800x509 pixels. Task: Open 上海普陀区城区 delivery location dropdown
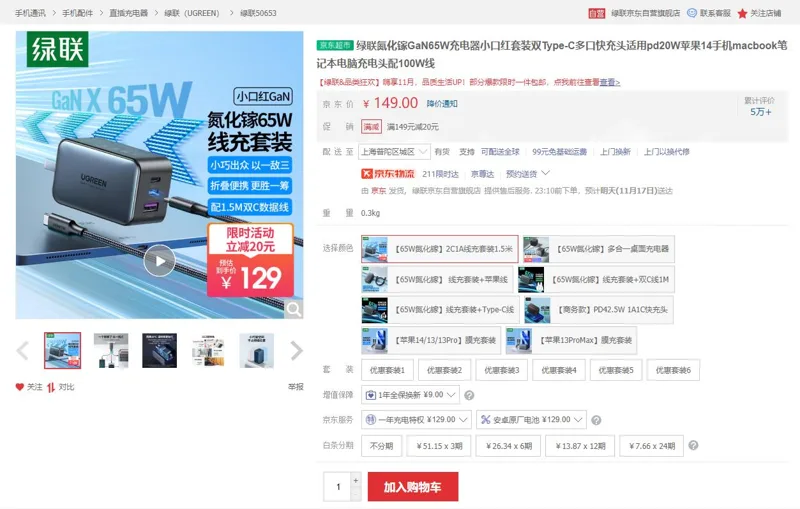(x=394, y=152)
